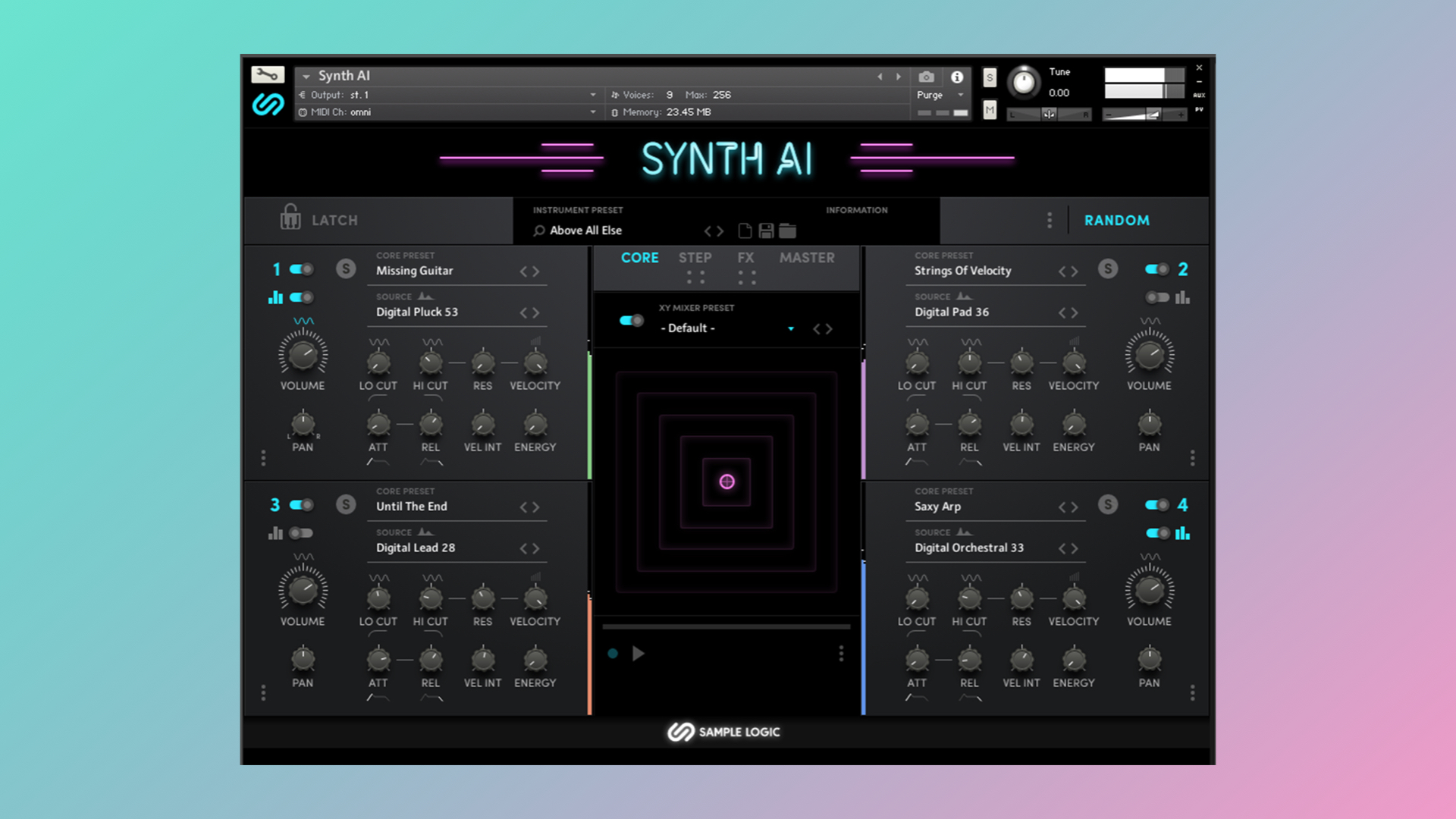The height and width of the screenshot is (819, 1456).
Task: Mute the instrument with the M button
Action: point(989,111)
